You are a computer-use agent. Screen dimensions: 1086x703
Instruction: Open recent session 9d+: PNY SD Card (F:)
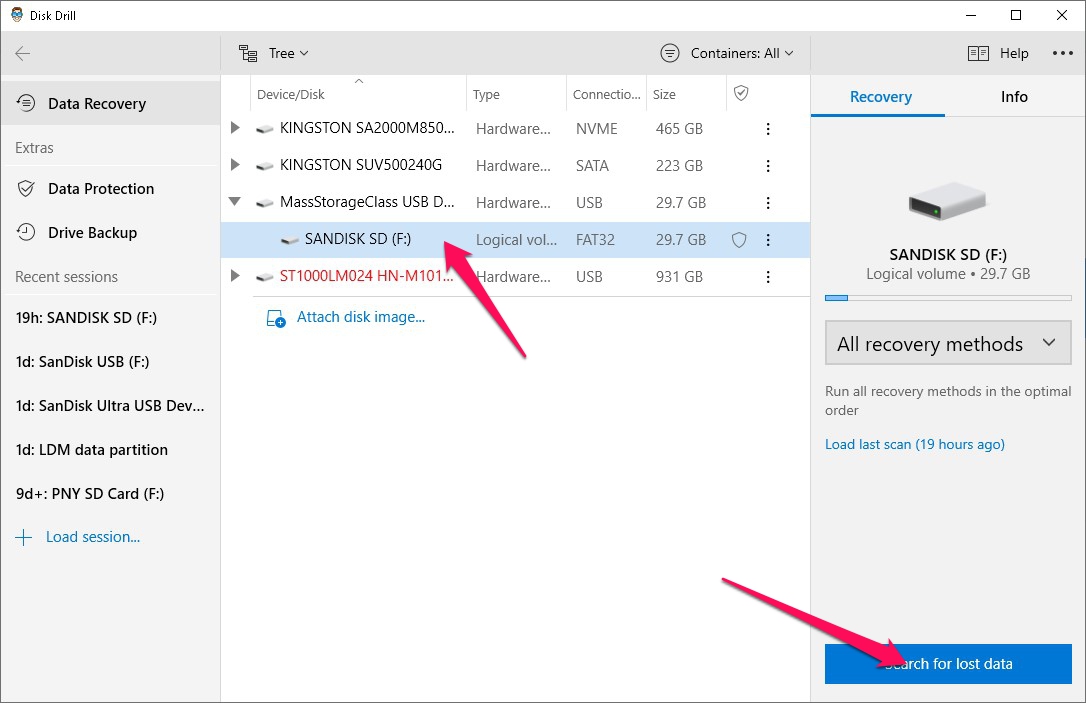tap(89, 494)
